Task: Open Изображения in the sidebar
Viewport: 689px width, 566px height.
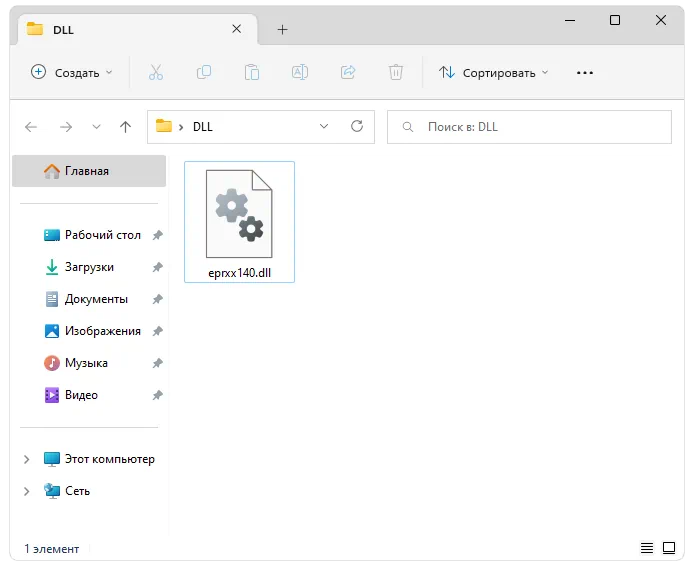Action: click(93, 331)
